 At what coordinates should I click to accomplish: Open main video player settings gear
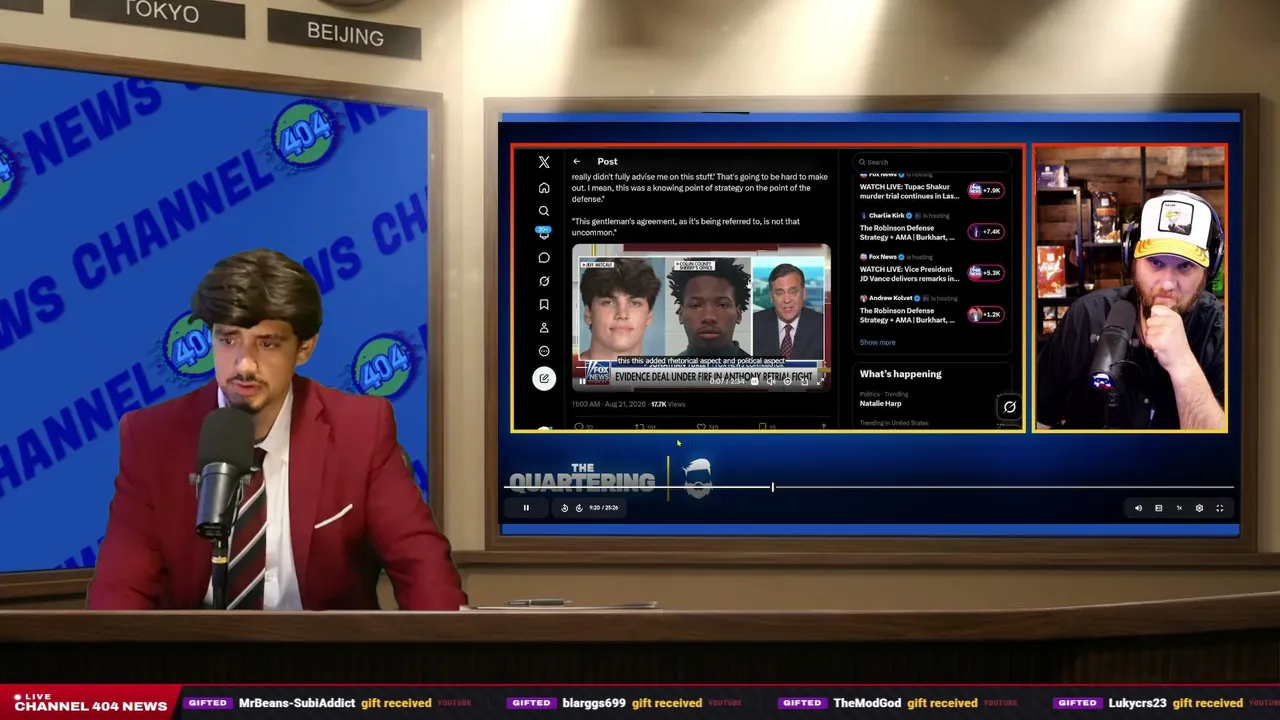[x=1199, y=508]
